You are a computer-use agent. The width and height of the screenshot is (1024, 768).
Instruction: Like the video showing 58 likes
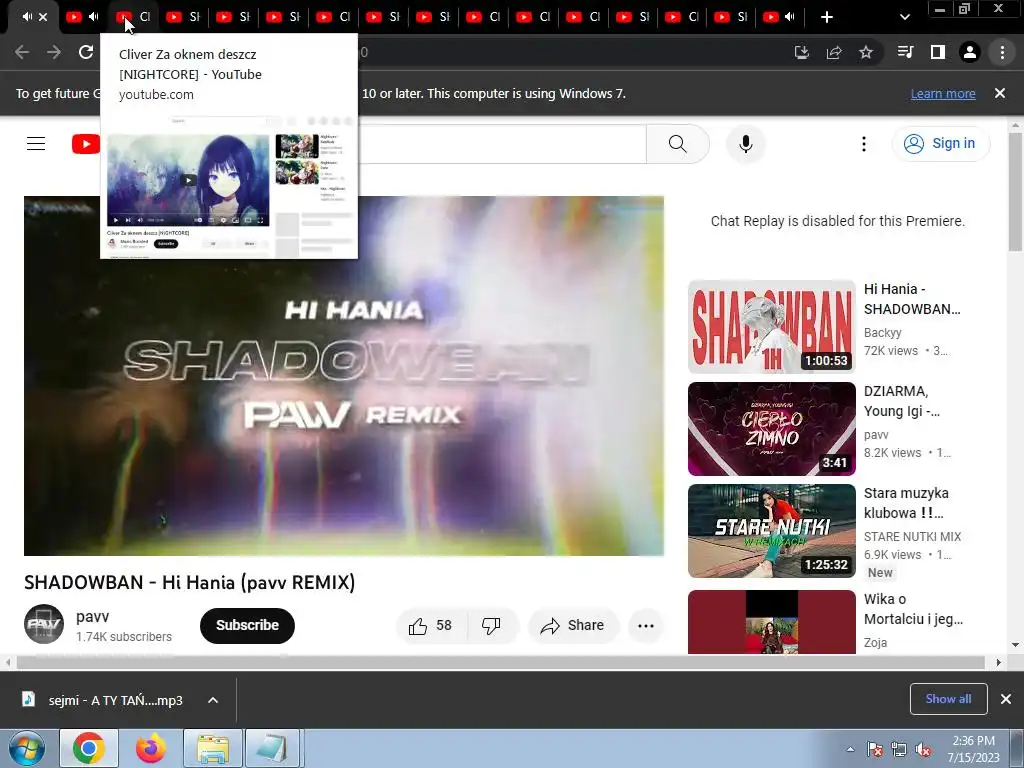click(x=432, y=626)
